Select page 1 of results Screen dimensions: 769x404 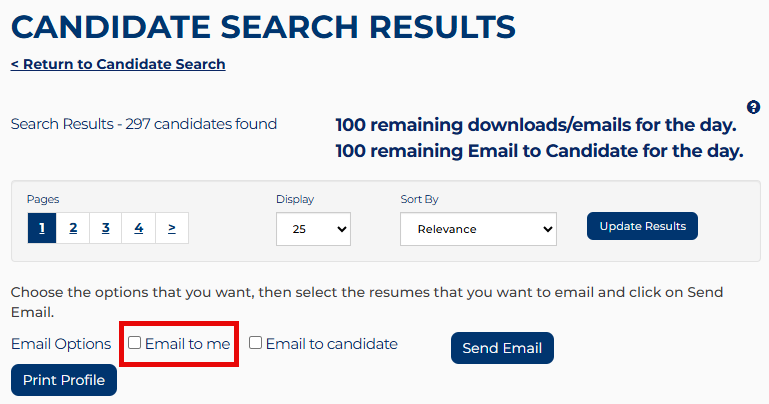(x=42, y=228)
